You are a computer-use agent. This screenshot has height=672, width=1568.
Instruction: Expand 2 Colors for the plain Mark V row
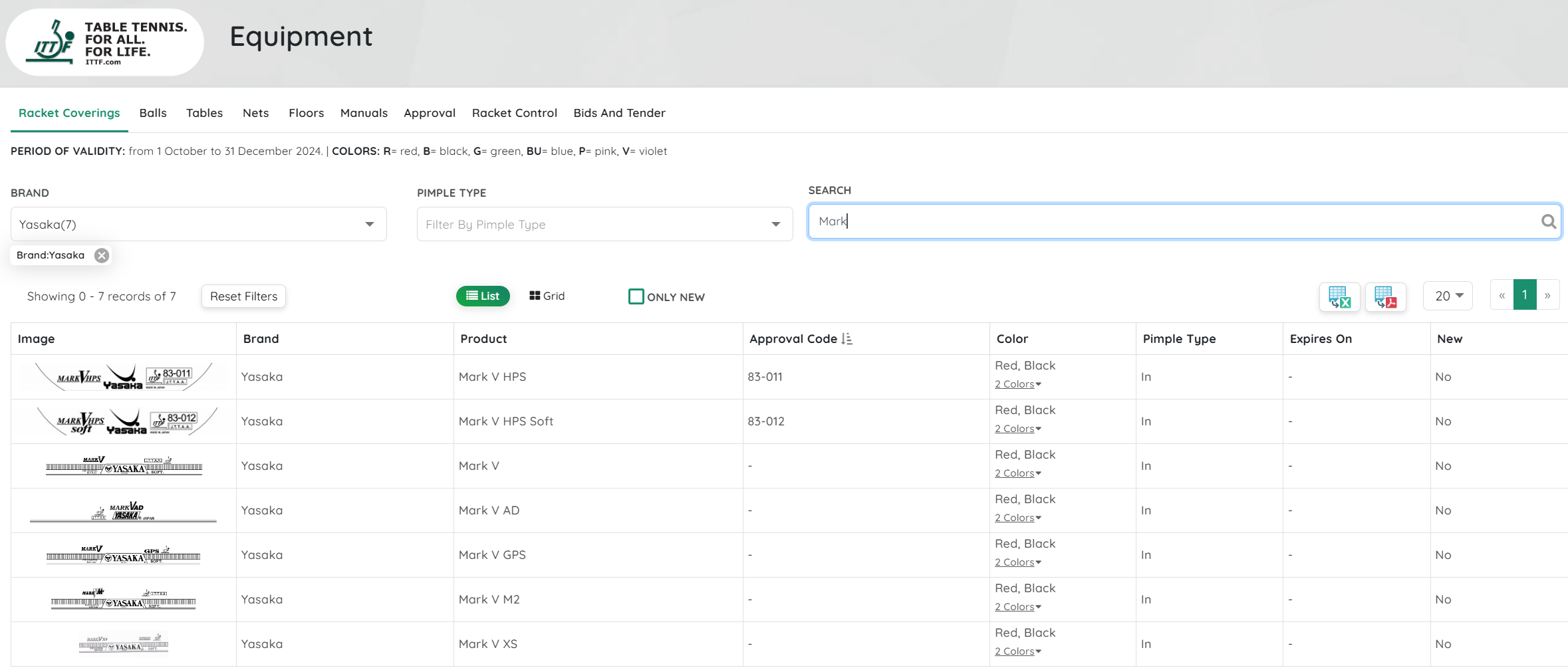pos(1018,473)
